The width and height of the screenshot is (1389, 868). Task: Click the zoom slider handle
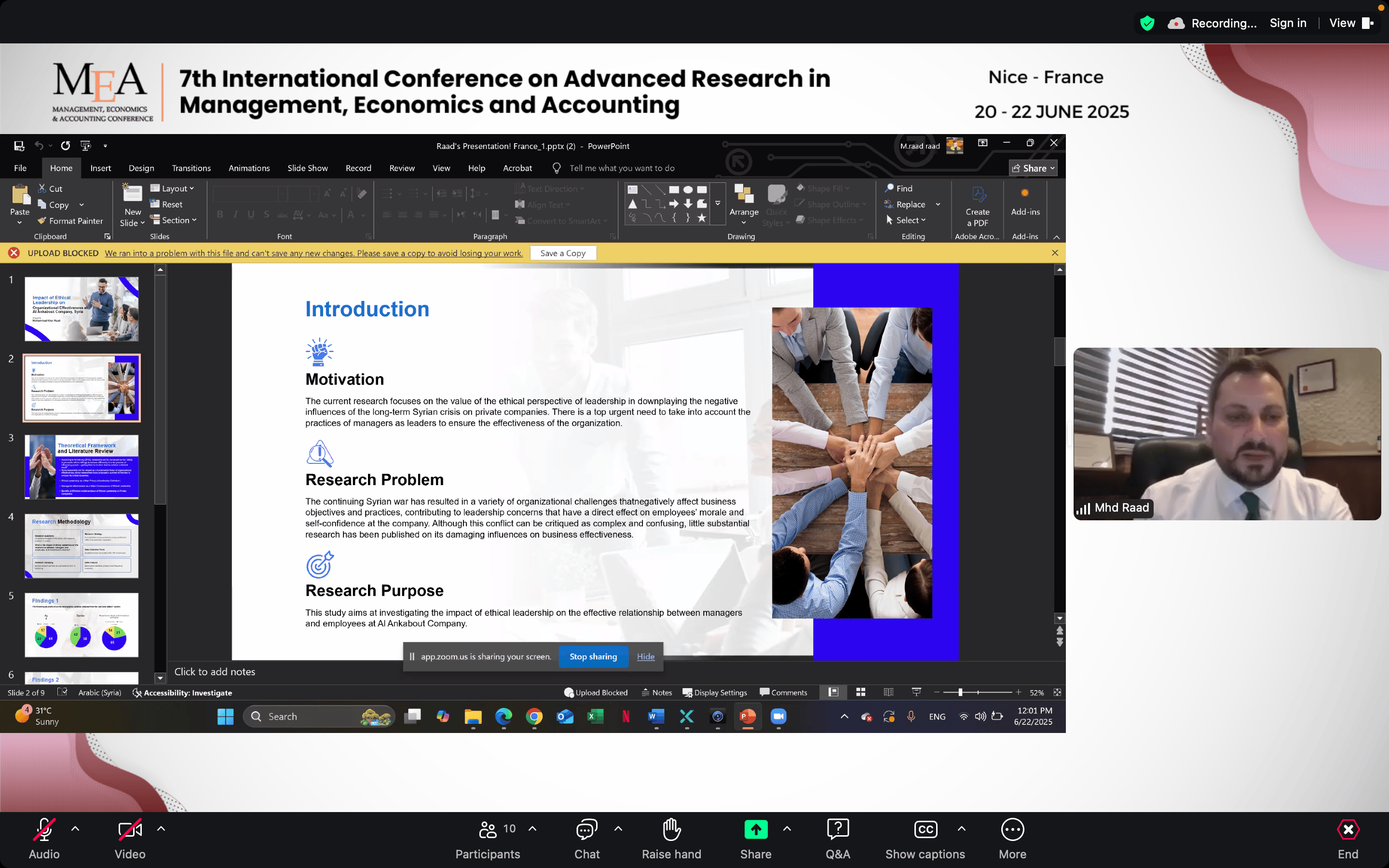(x=960, y=692)
